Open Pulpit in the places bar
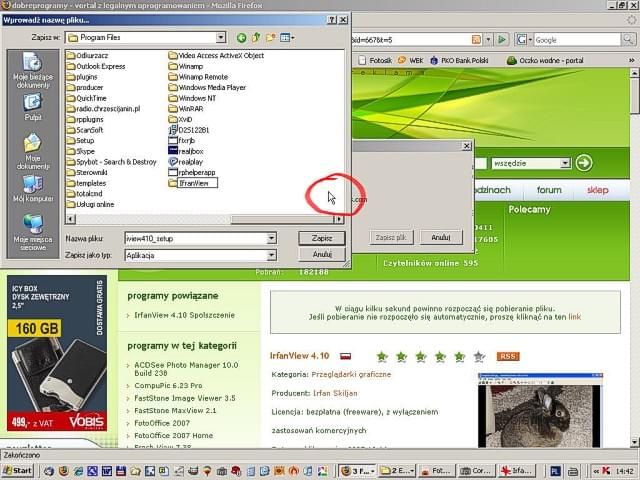The width and height of the screenshot is (640, 480). point(33,107)
